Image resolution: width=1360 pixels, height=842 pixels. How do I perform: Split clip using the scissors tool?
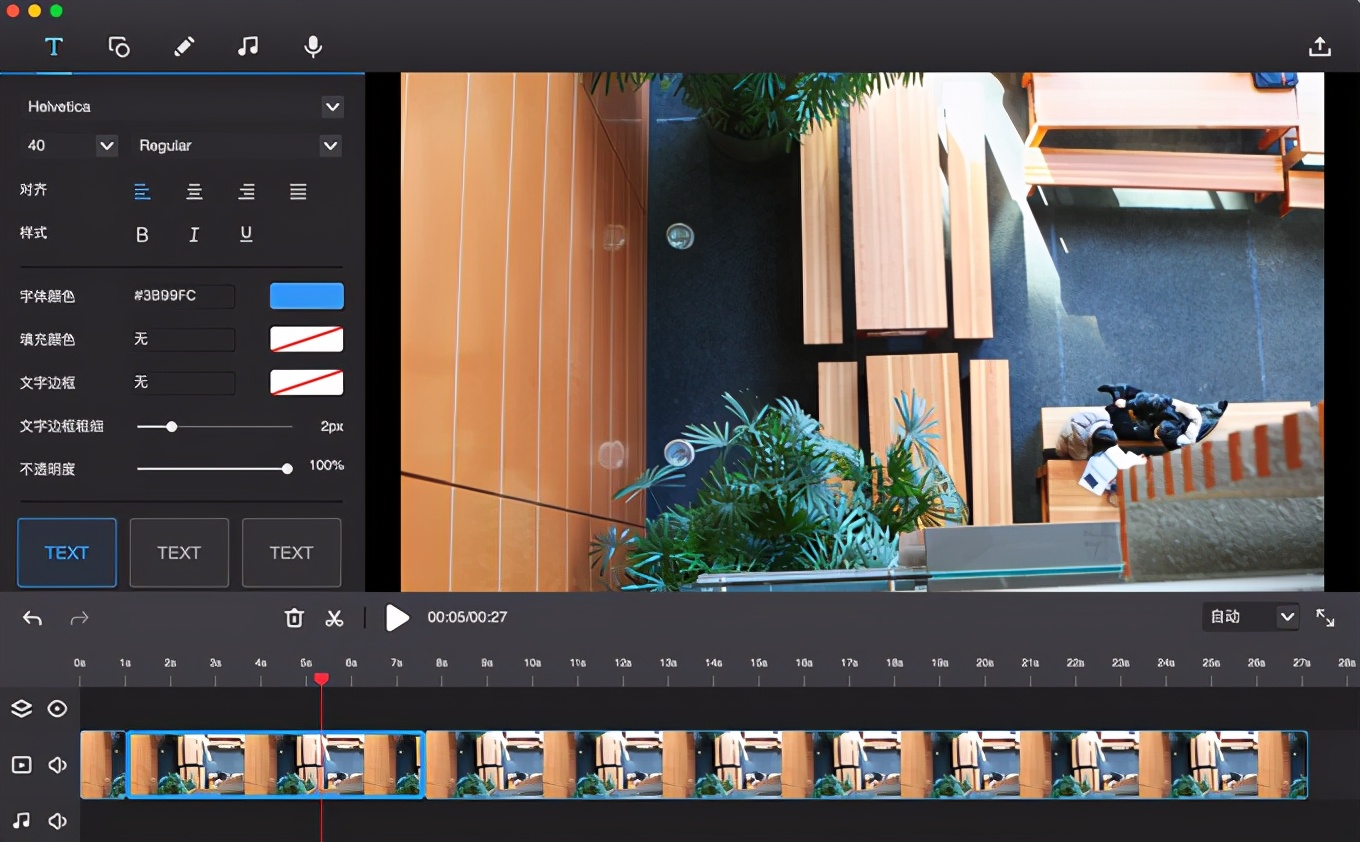coord(334,618)
